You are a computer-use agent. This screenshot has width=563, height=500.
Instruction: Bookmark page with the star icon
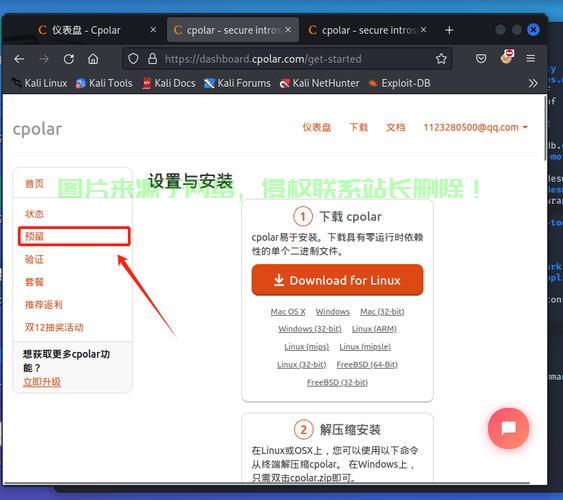pyautogui.click(x=441, y=59)
